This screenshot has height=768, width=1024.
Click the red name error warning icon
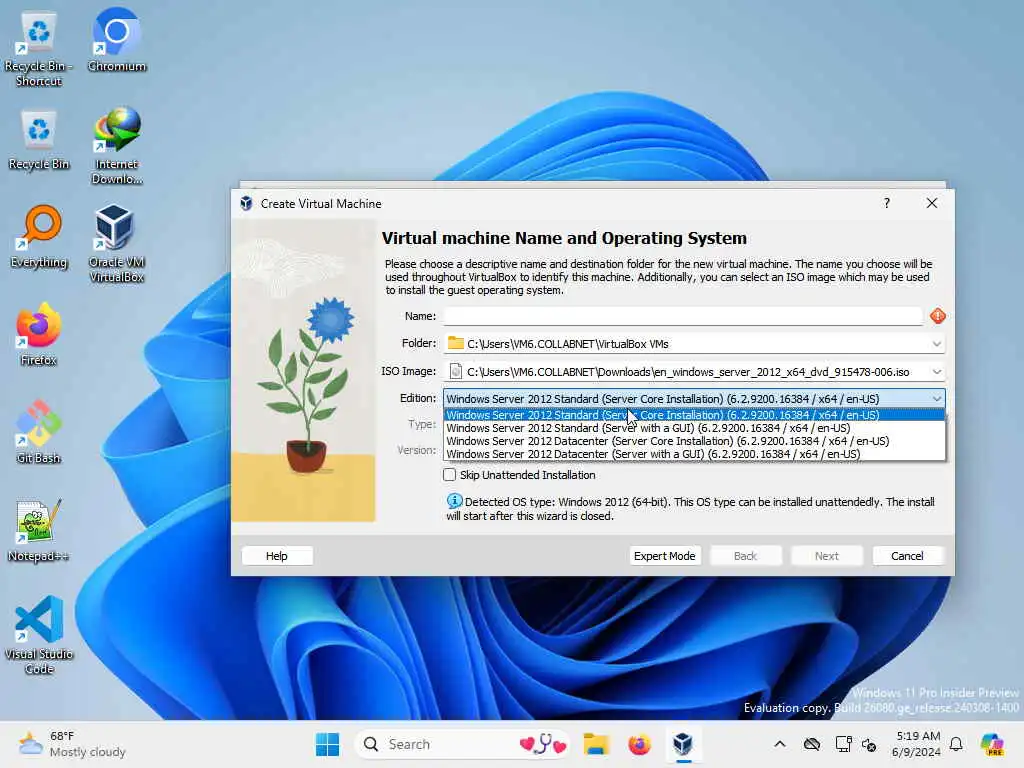(x=938, y=316)
